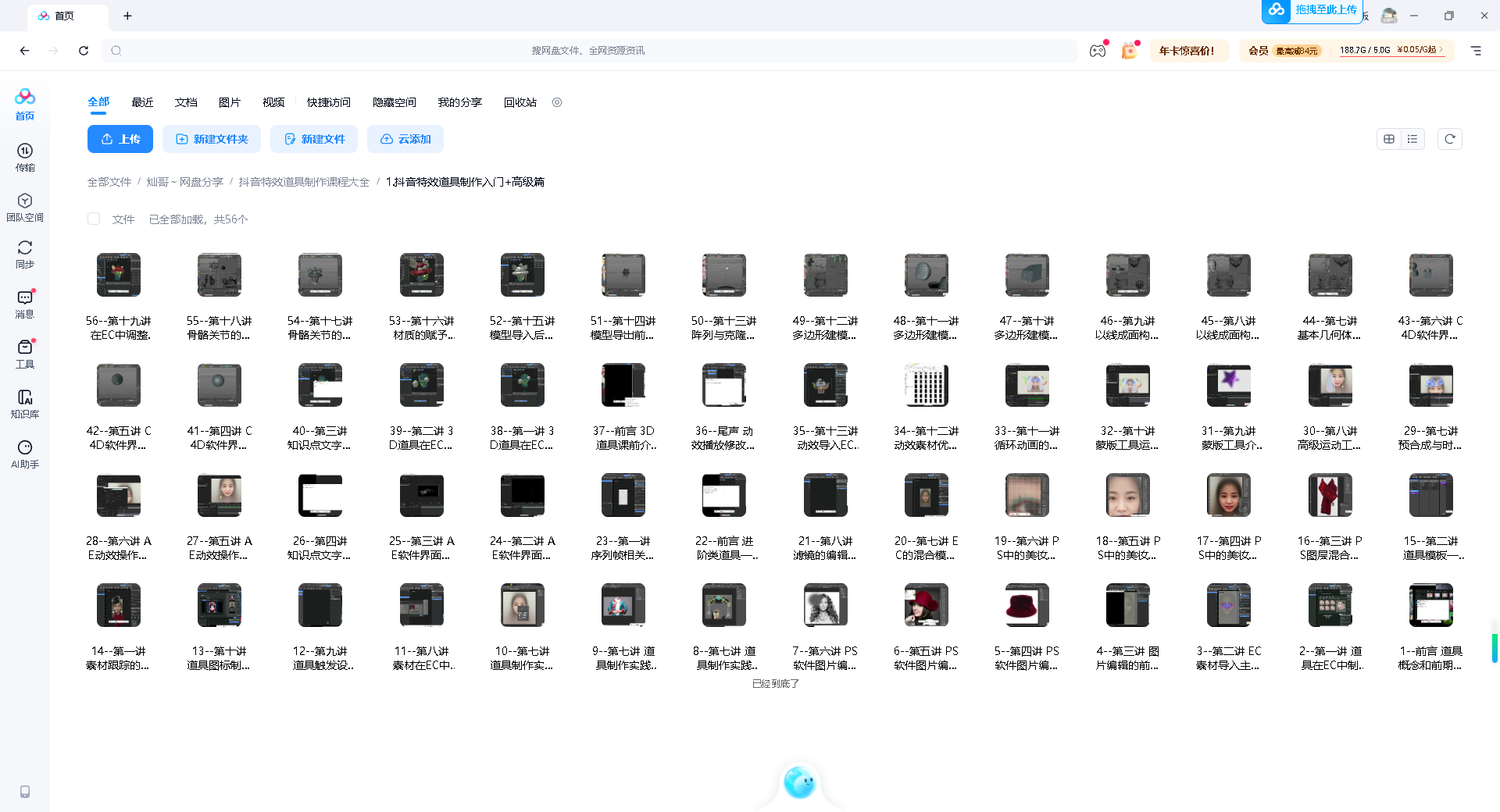This screenshot has width=1500, height=812.
Task: Open video 37--前言 3D thumbnail
Action: coord(623,385)
